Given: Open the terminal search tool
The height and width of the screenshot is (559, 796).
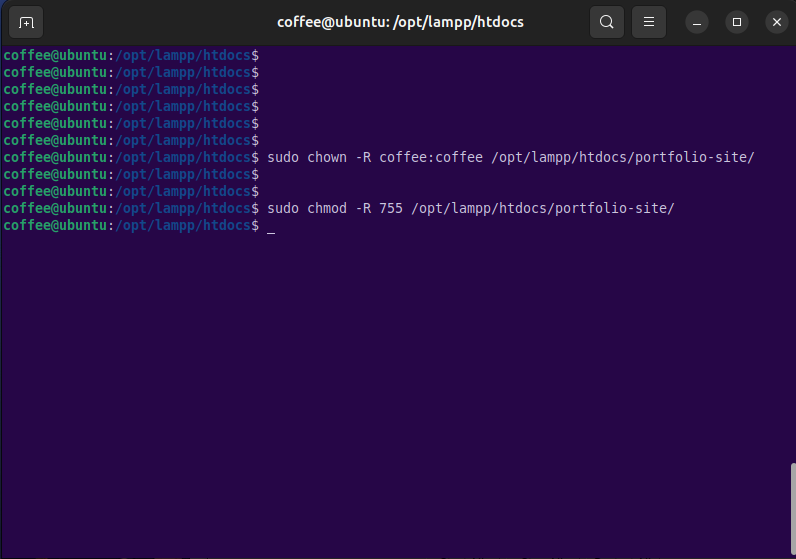Looking at the screenshot, I should point(607,22).
